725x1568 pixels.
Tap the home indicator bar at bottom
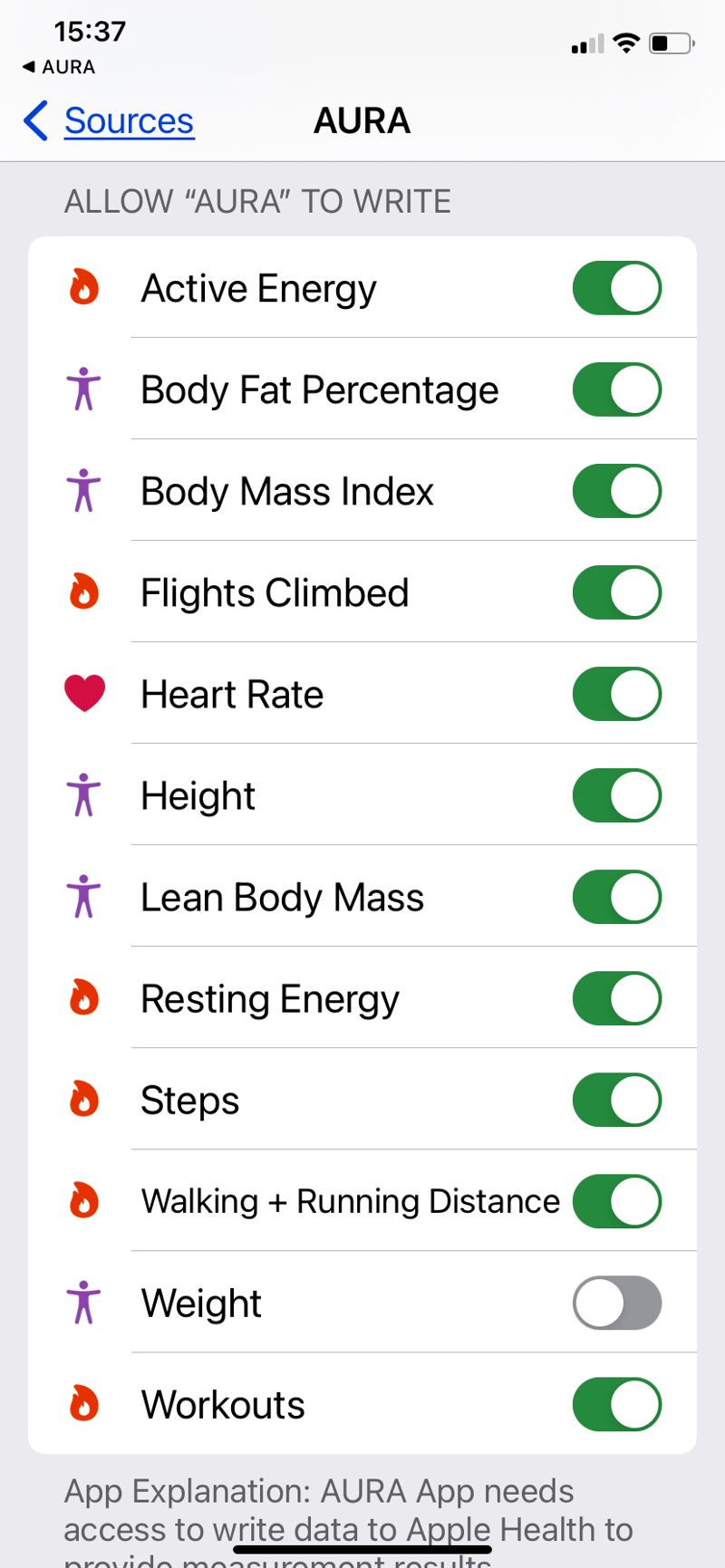tap(362, 1550)
